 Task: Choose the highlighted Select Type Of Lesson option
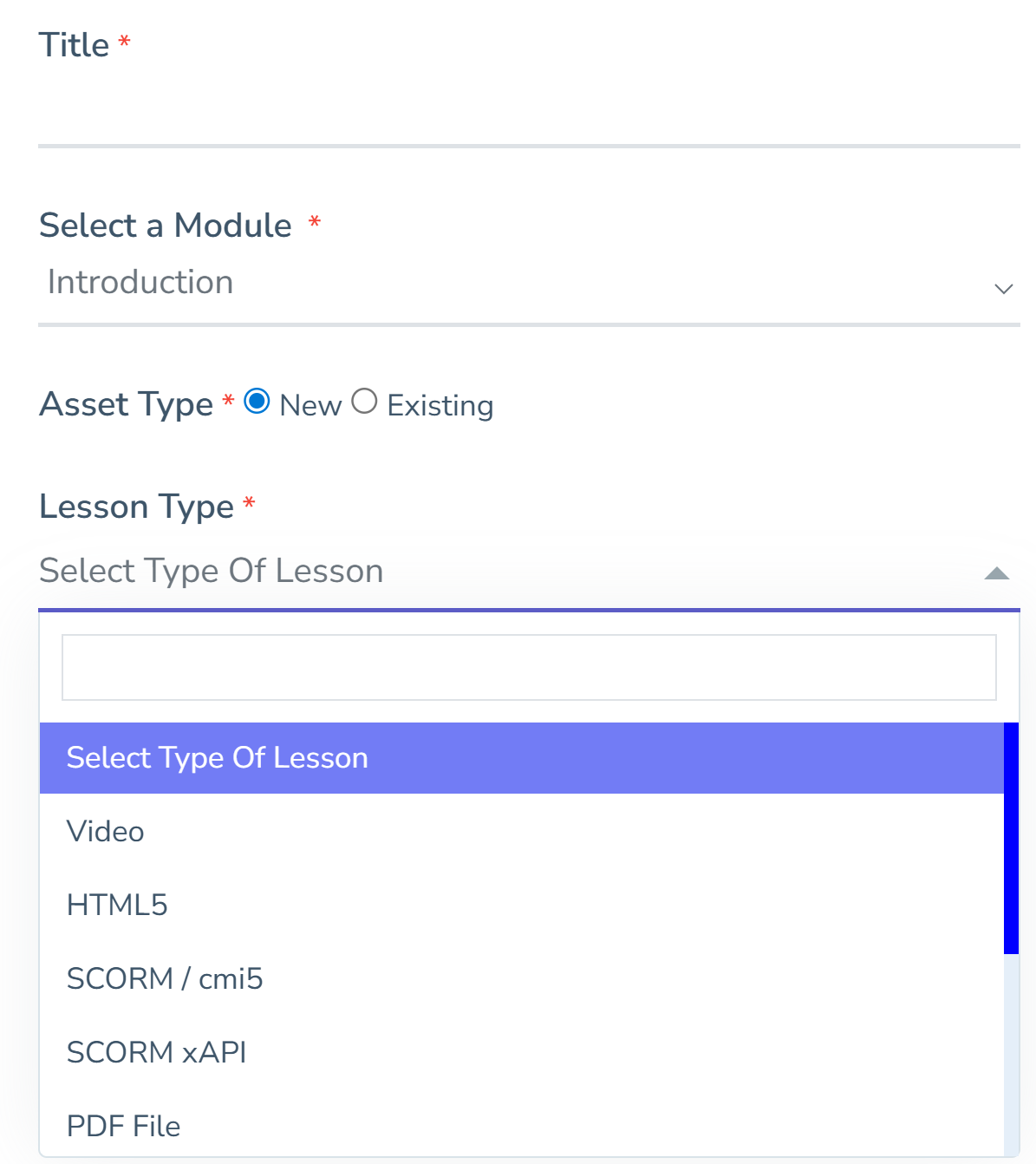(520, 758)
